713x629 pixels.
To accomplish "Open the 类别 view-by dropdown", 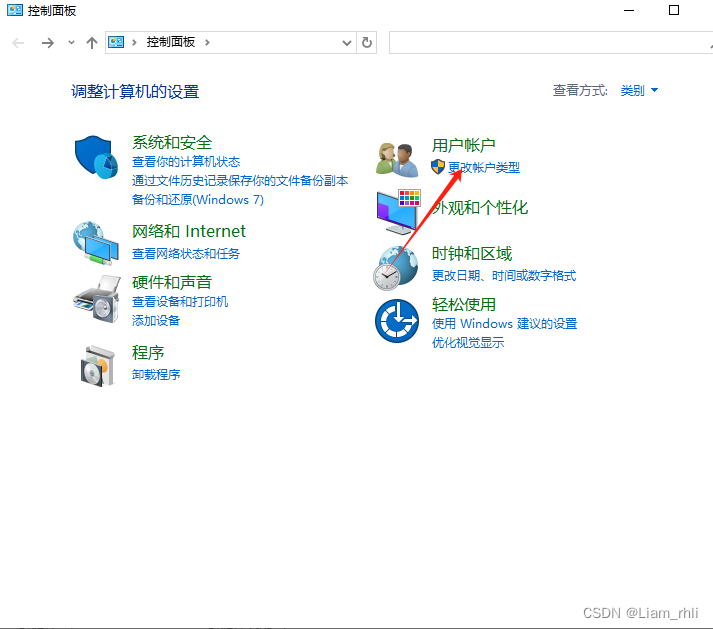I will point(639,91).
